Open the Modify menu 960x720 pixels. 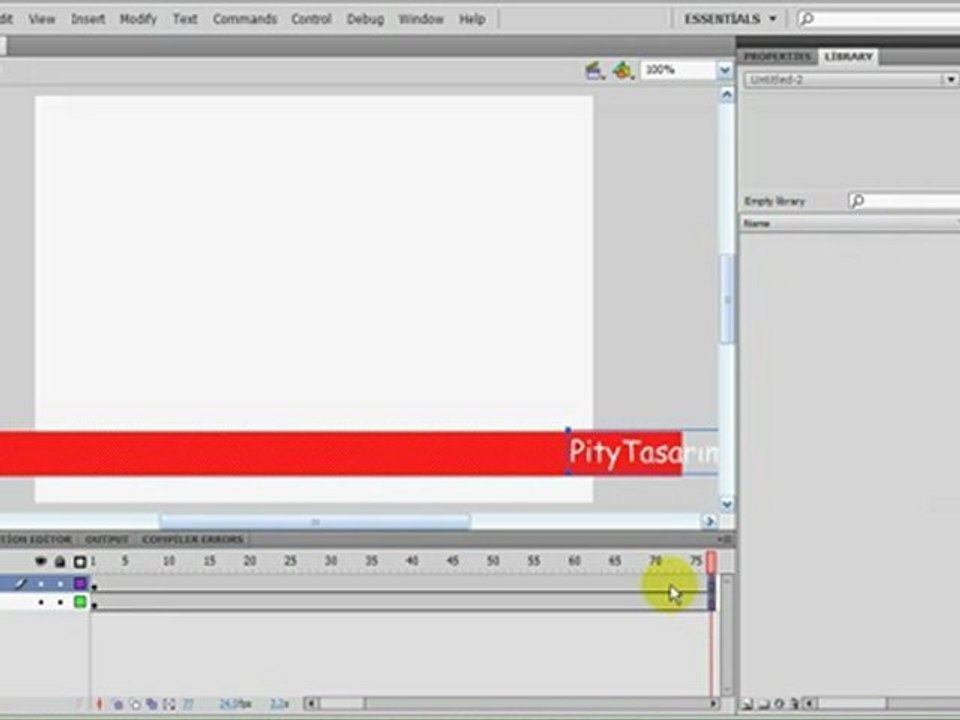click(138, 19)
